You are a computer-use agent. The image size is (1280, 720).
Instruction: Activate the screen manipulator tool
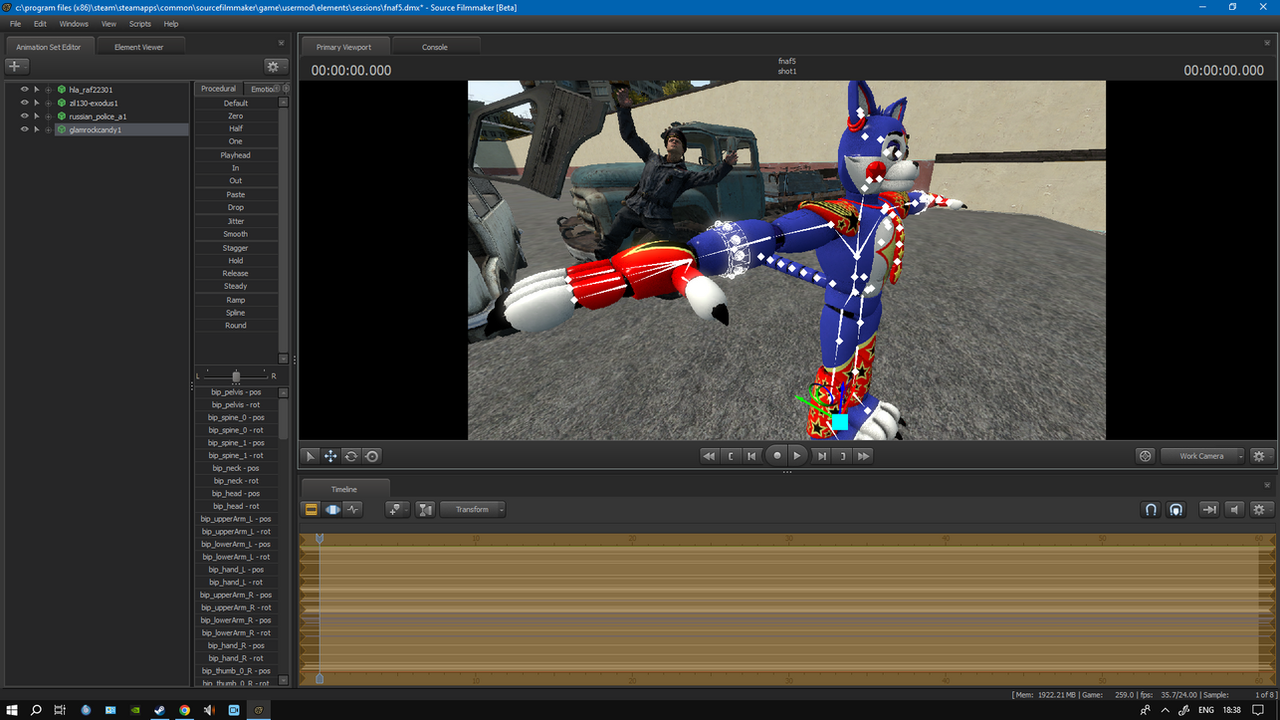coord(371,456)
